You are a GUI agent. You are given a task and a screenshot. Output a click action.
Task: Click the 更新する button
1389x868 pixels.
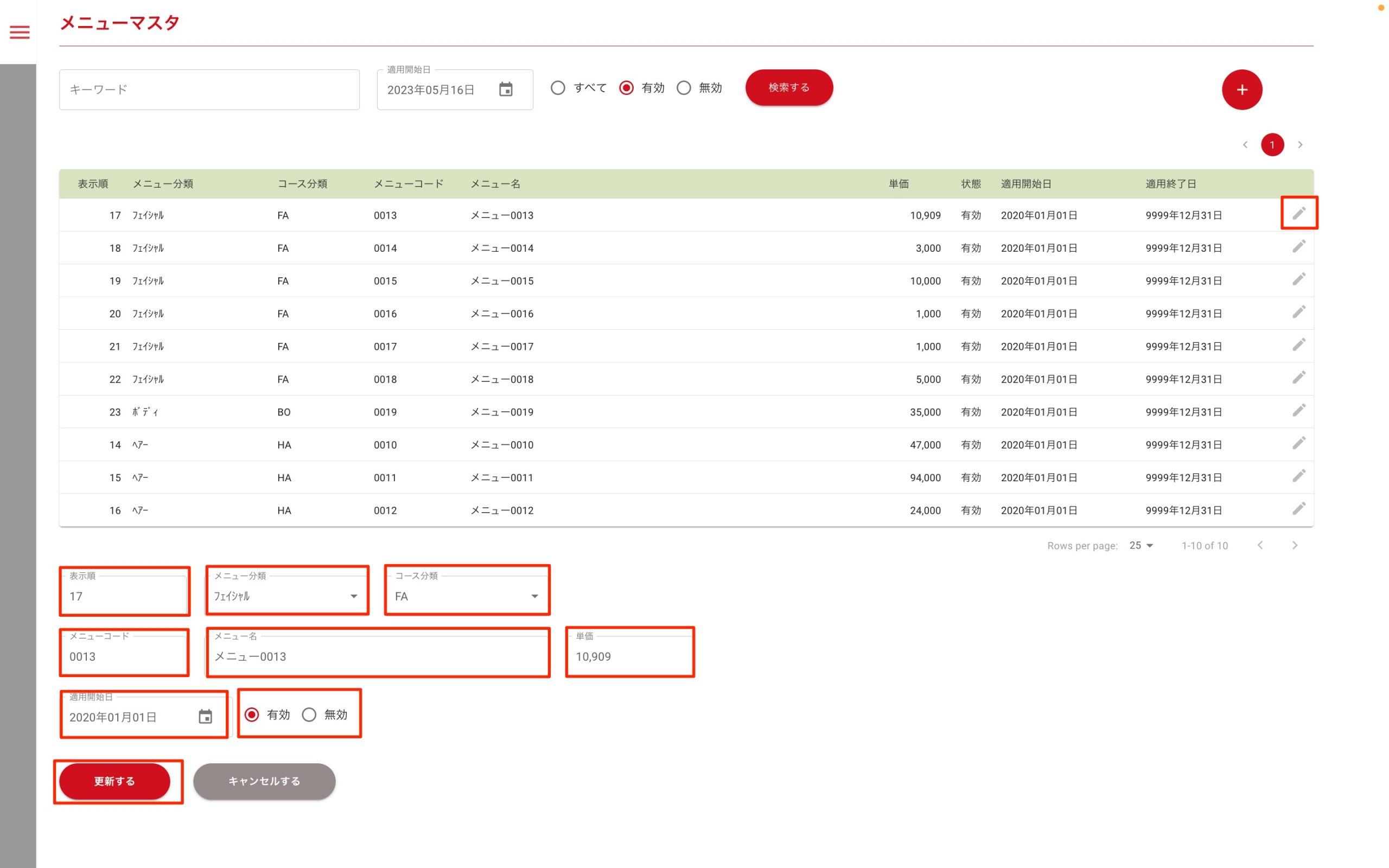(x=115, y=781)
